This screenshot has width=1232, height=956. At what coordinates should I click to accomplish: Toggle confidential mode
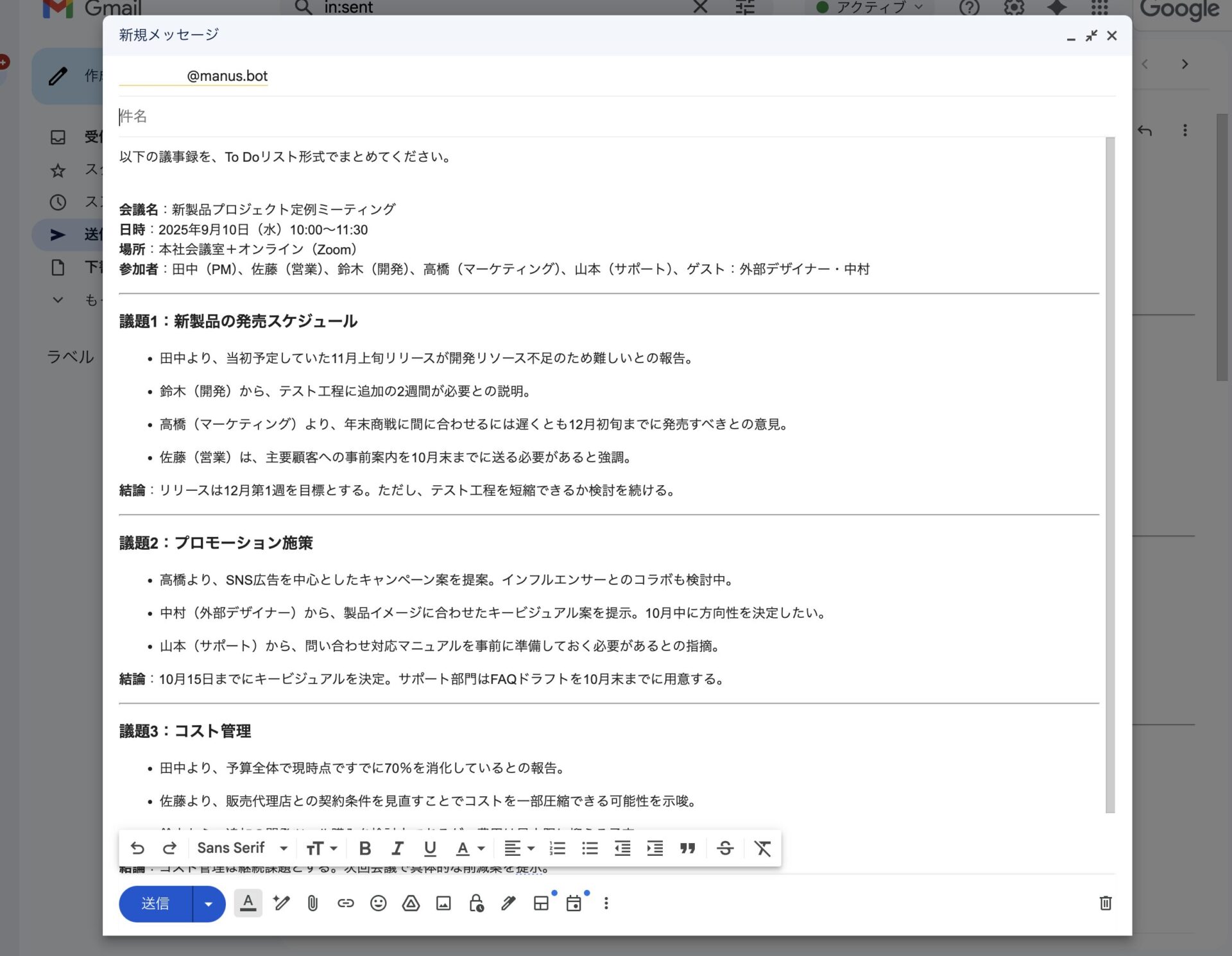pyautogui.click(x=475, y=903)
